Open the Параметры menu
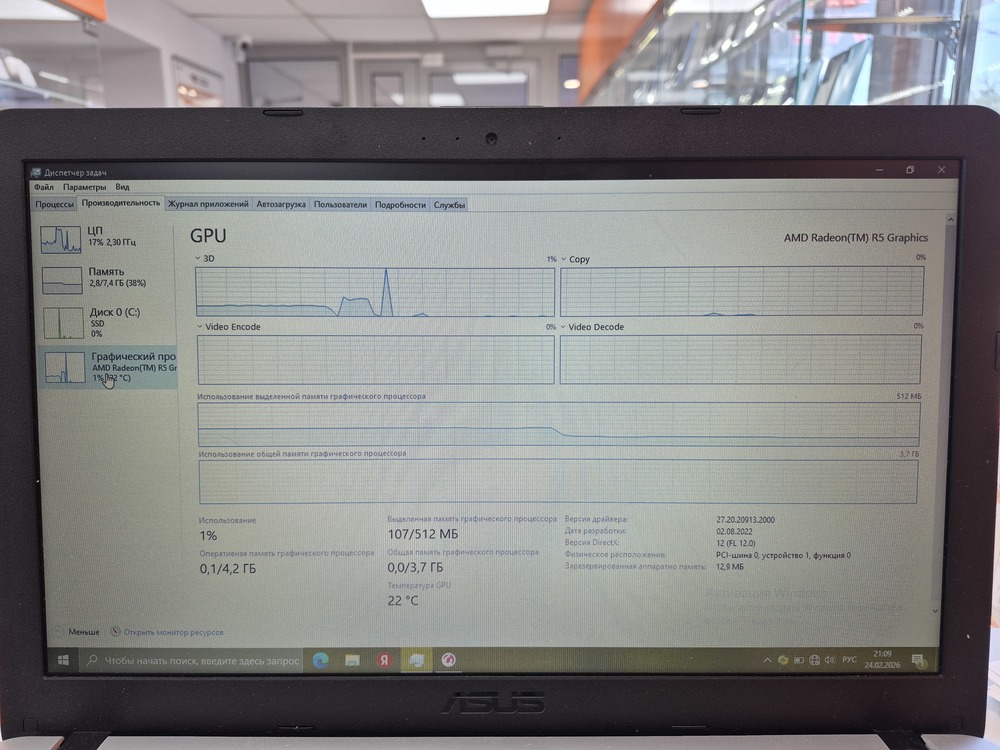1000x750 pixels. tap(84, 187)
